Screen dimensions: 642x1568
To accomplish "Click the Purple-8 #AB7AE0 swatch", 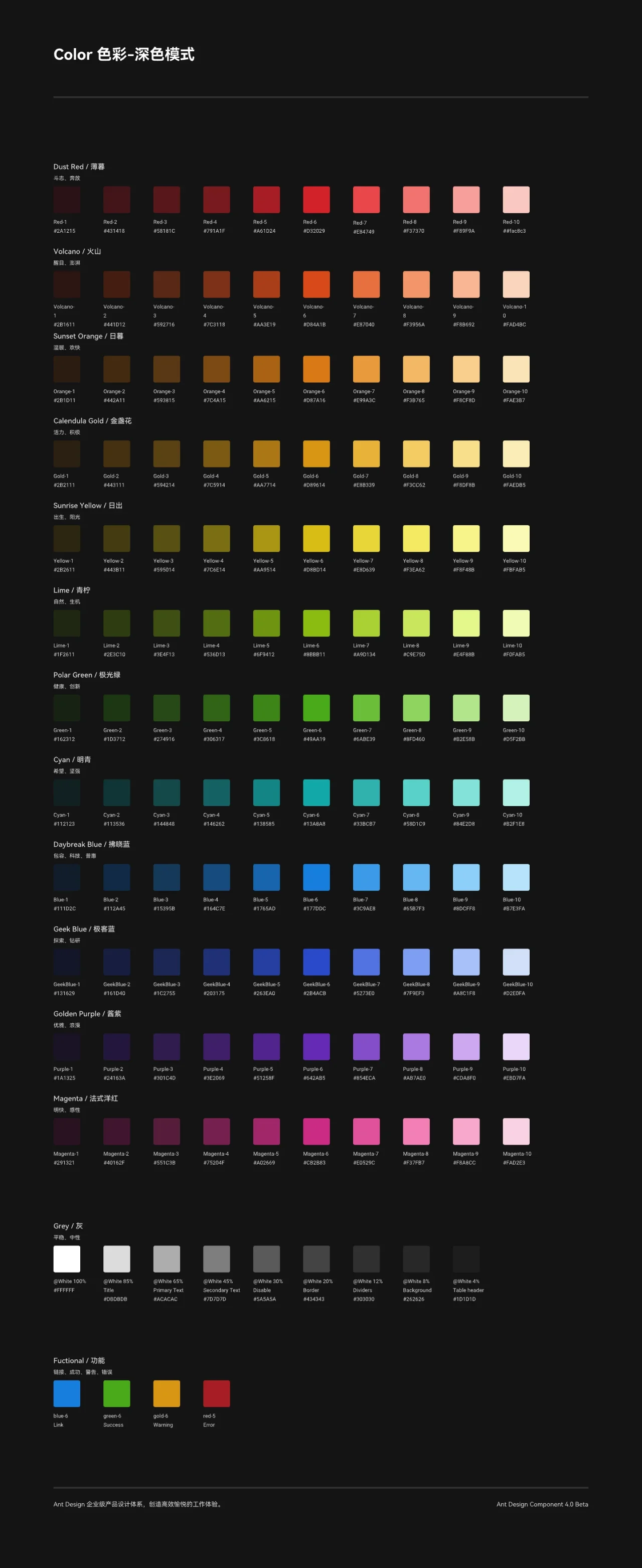I will pos(416,1046).
